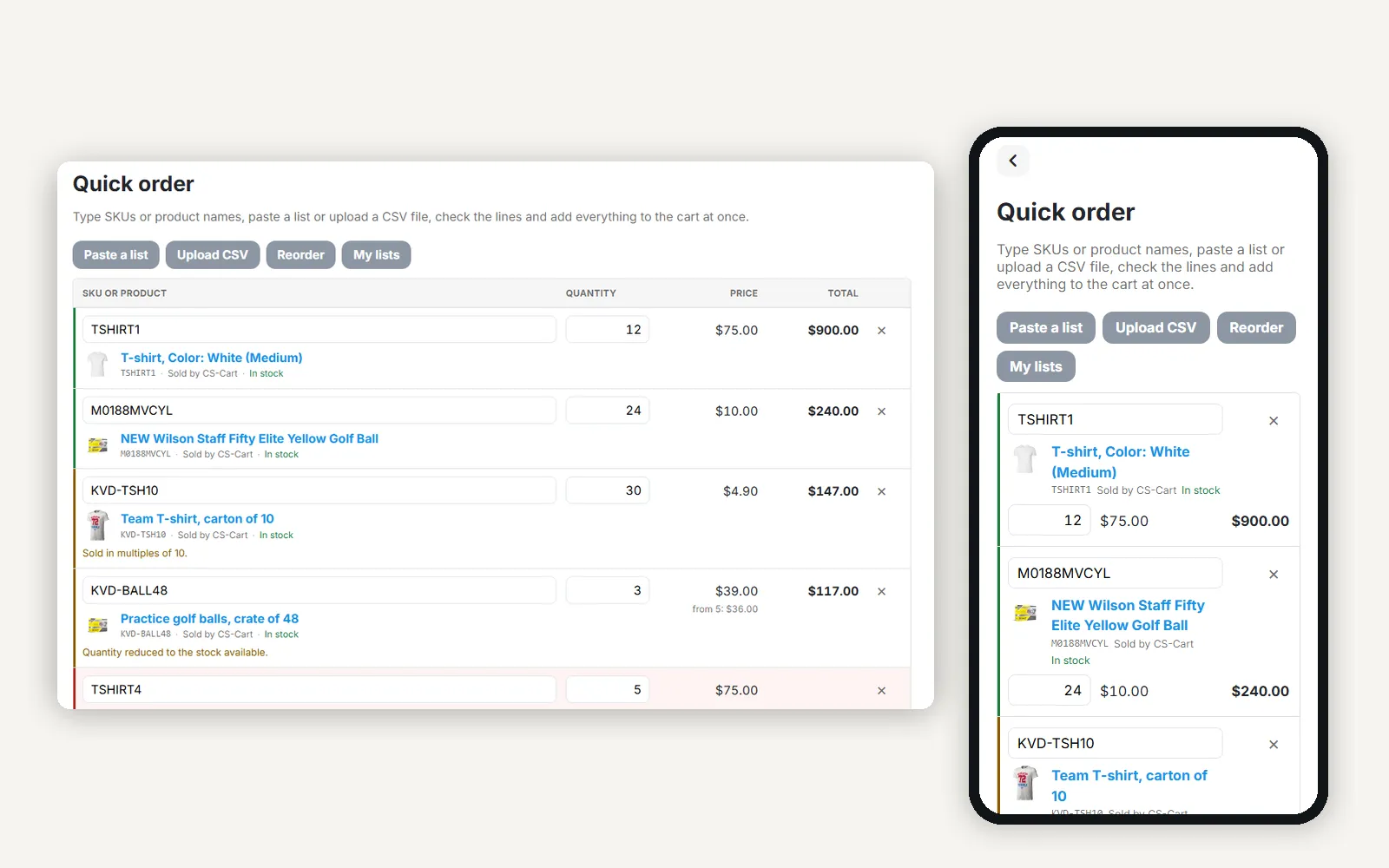1389x868 pixels.
Task: Open Team T-shirt thumbnail in mobile view
Action: pos(1025,783)
